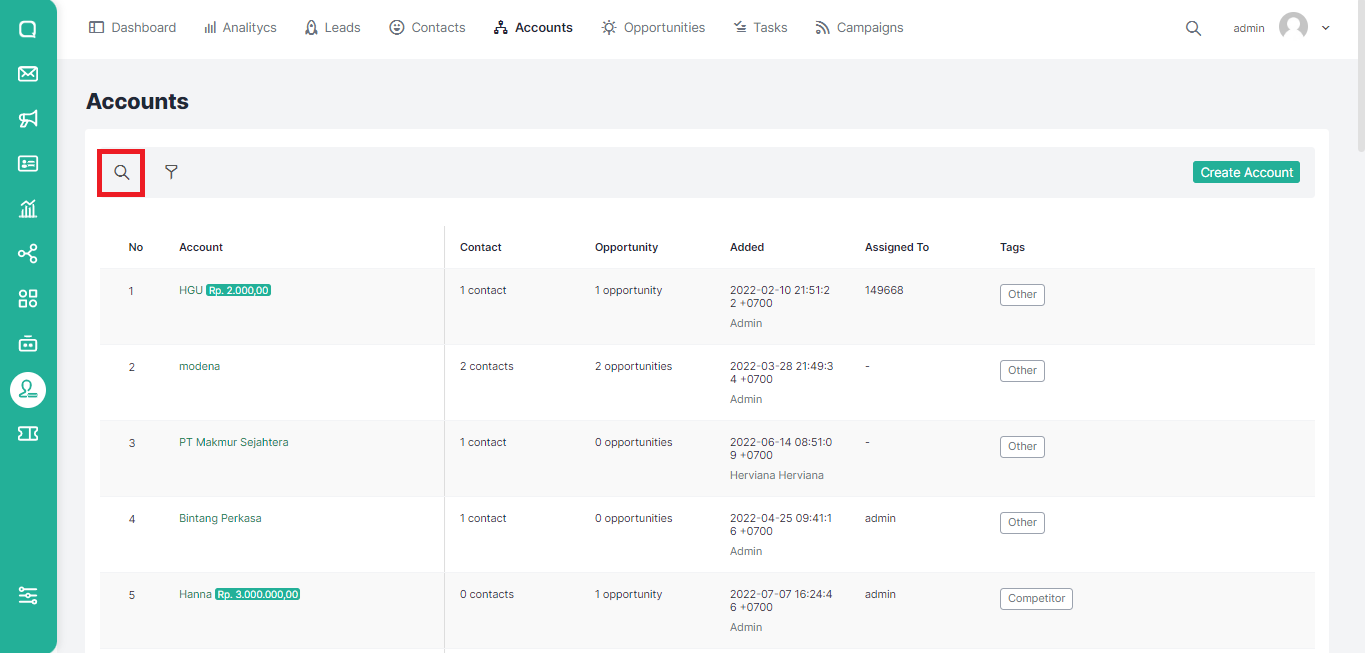Click assigned value 149668 in HGU row
Image resolution: width=1365 pixels, height=653 pixels.
(x=884, y=290)
